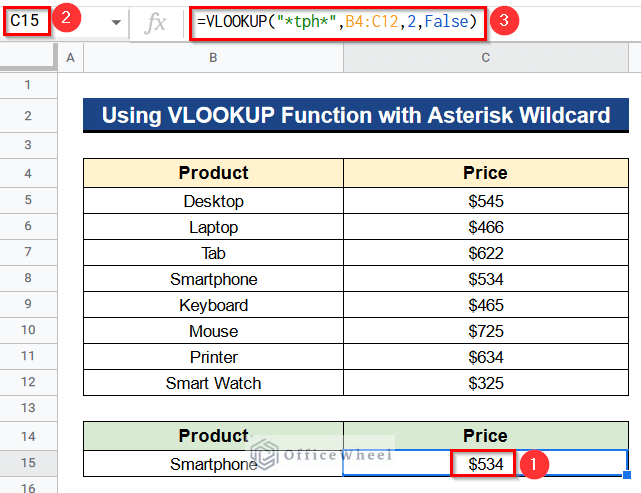Viewport: 641px width, 493px height.
Task: Select the $725 Mouse price cell
Action: 486,331
